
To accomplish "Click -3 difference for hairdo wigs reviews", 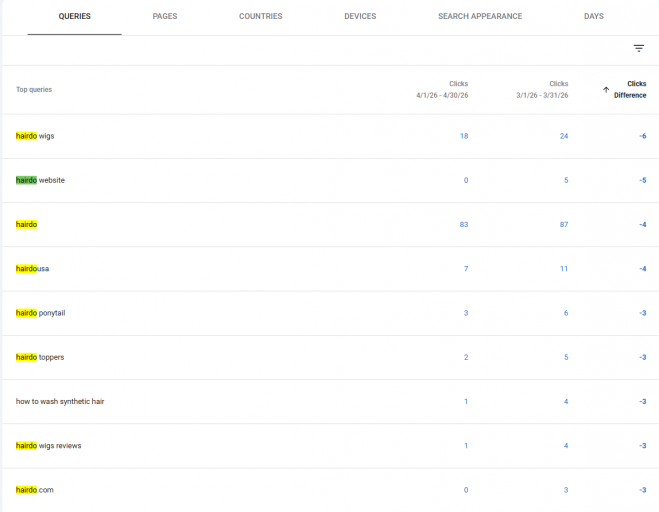I will click(643, 446).
